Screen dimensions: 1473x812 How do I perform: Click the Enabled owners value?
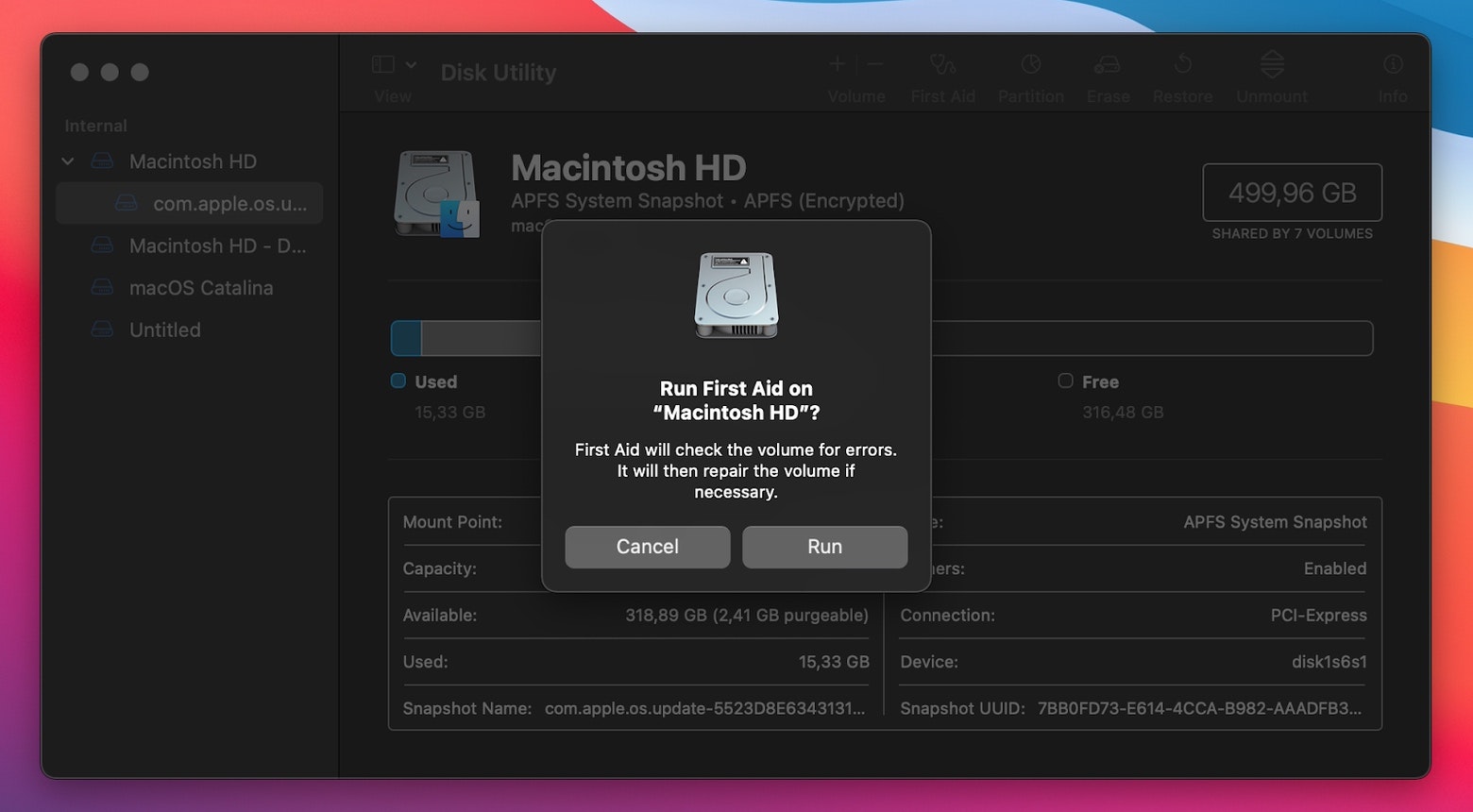[x=1335, y=568]
